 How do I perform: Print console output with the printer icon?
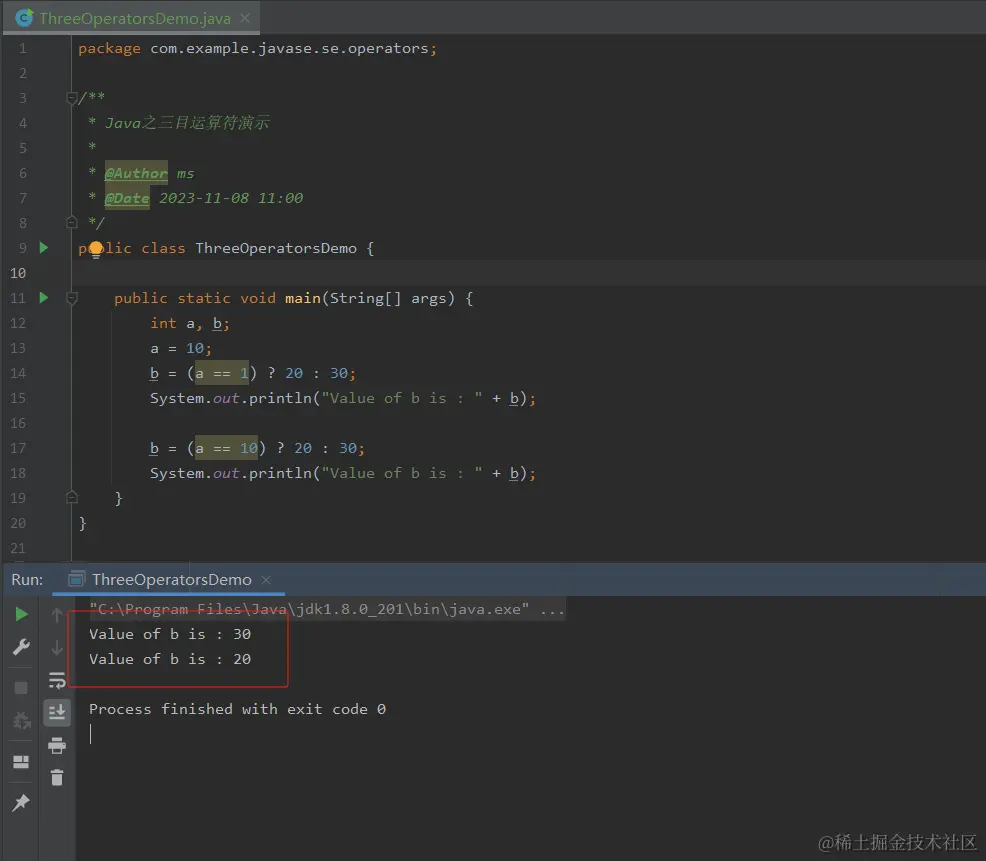point(57,745)
